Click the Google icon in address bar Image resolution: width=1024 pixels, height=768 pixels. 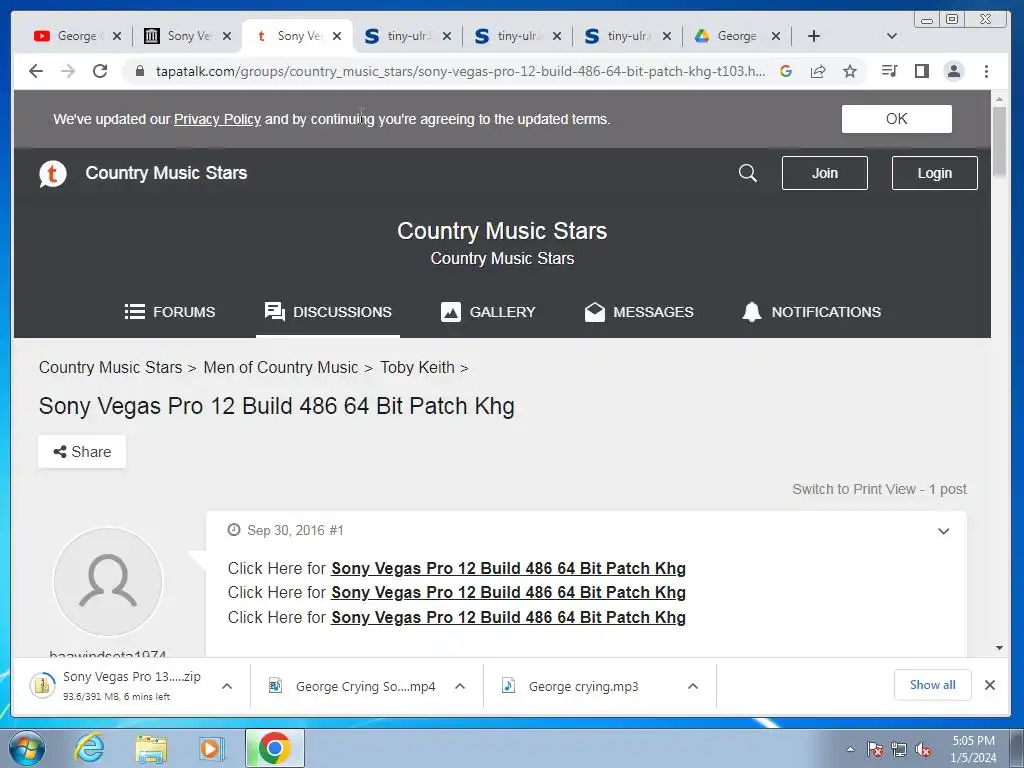[x=786, y=71]
